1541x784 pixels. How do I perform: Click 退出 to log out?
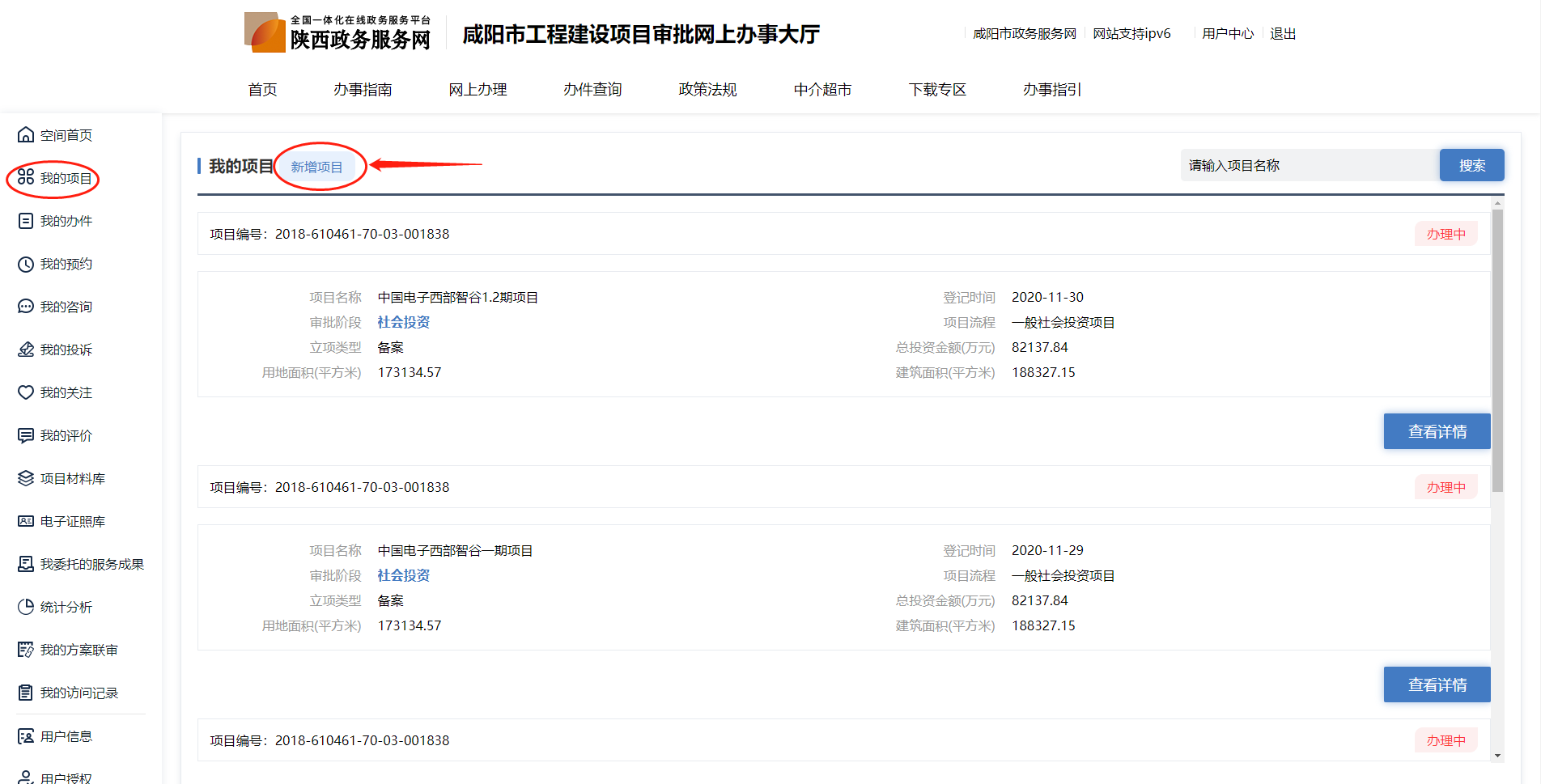coord(1283,34)
